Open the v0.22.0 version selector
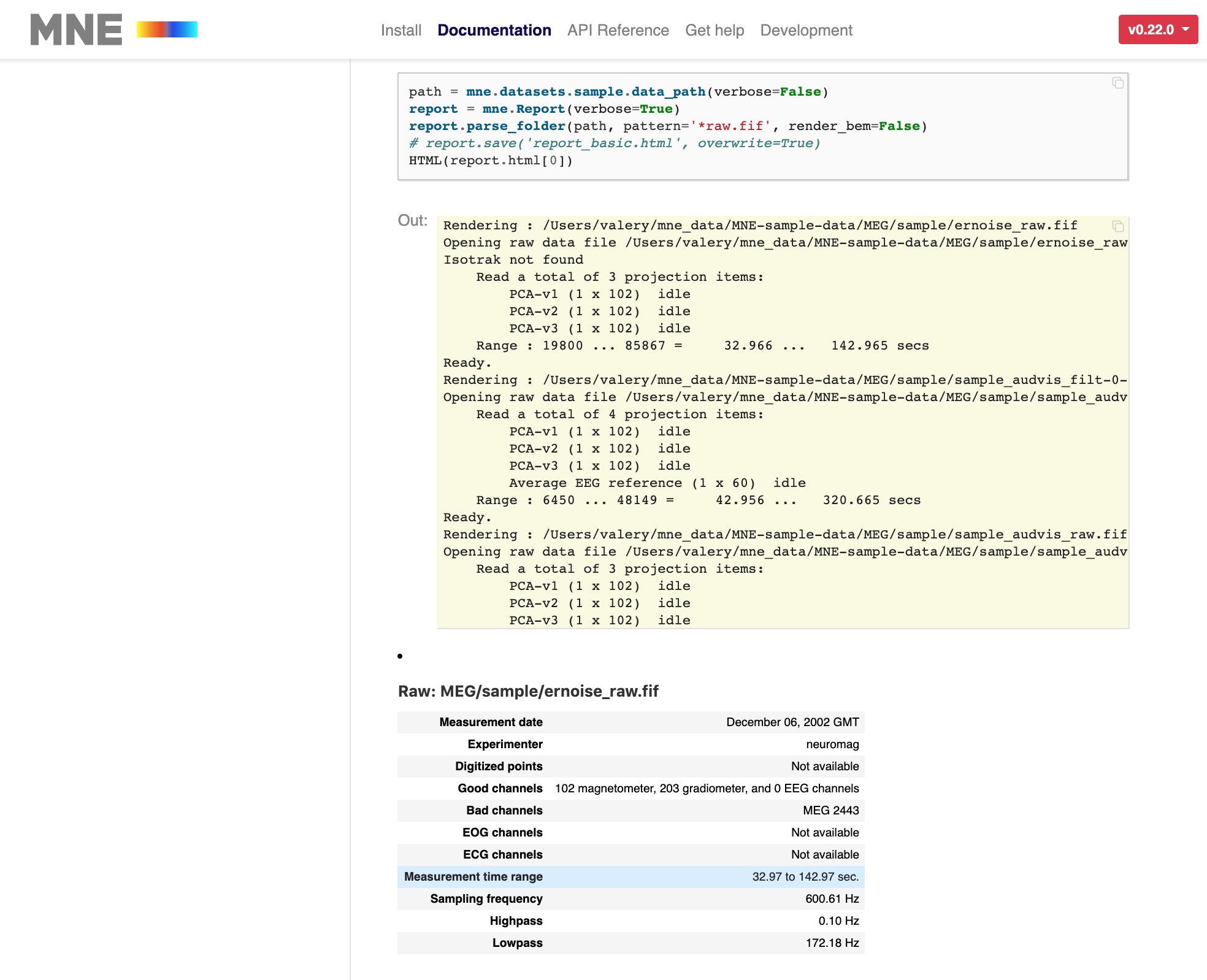 [x=1158, y=28]
